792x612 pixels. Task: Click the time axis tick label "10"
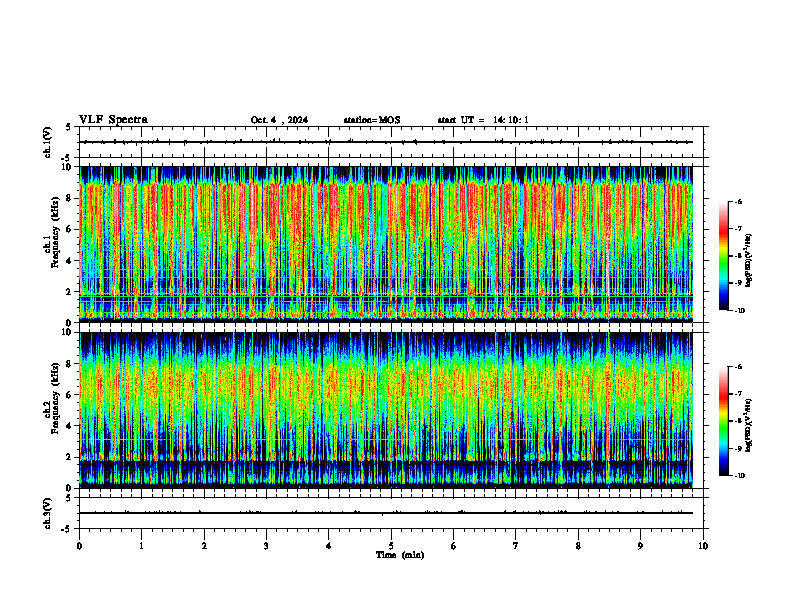tap(703, 546)
